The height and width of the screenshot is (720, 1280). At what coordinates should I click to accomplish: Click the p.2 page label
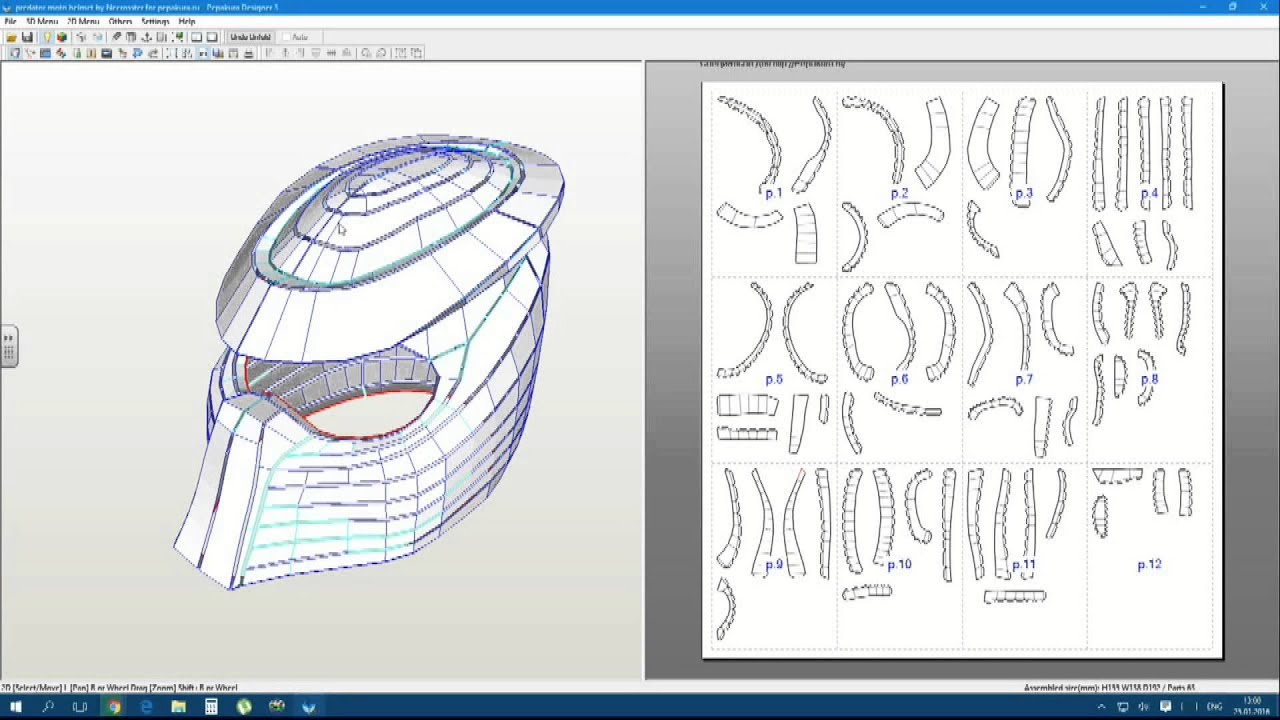pos(899,193)
